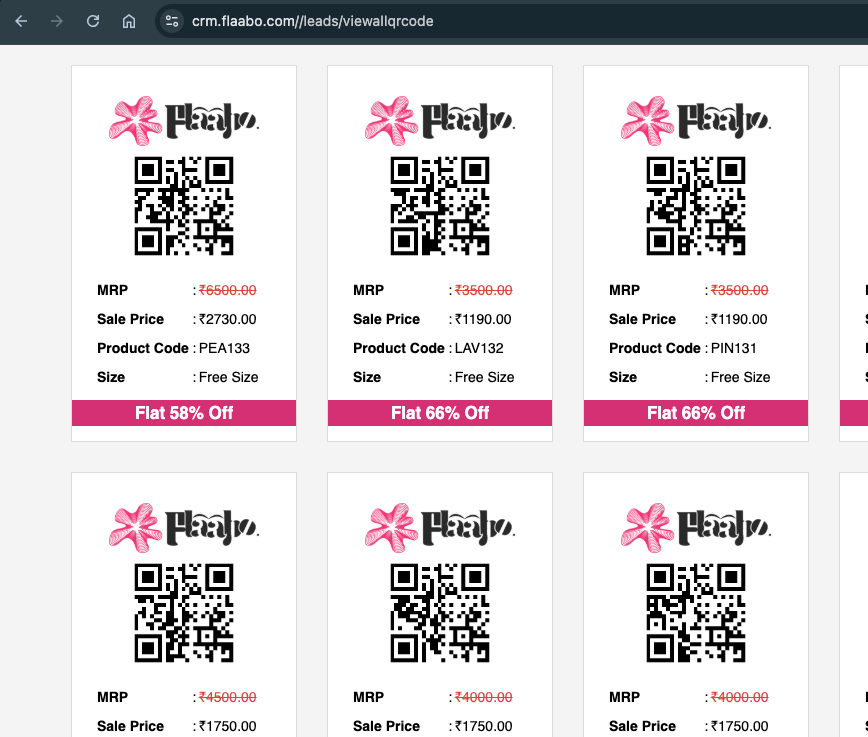This screenshot has height=737, width=868.
Task: Select the QR code for product PIN131
Action: (x=696, y=206)
